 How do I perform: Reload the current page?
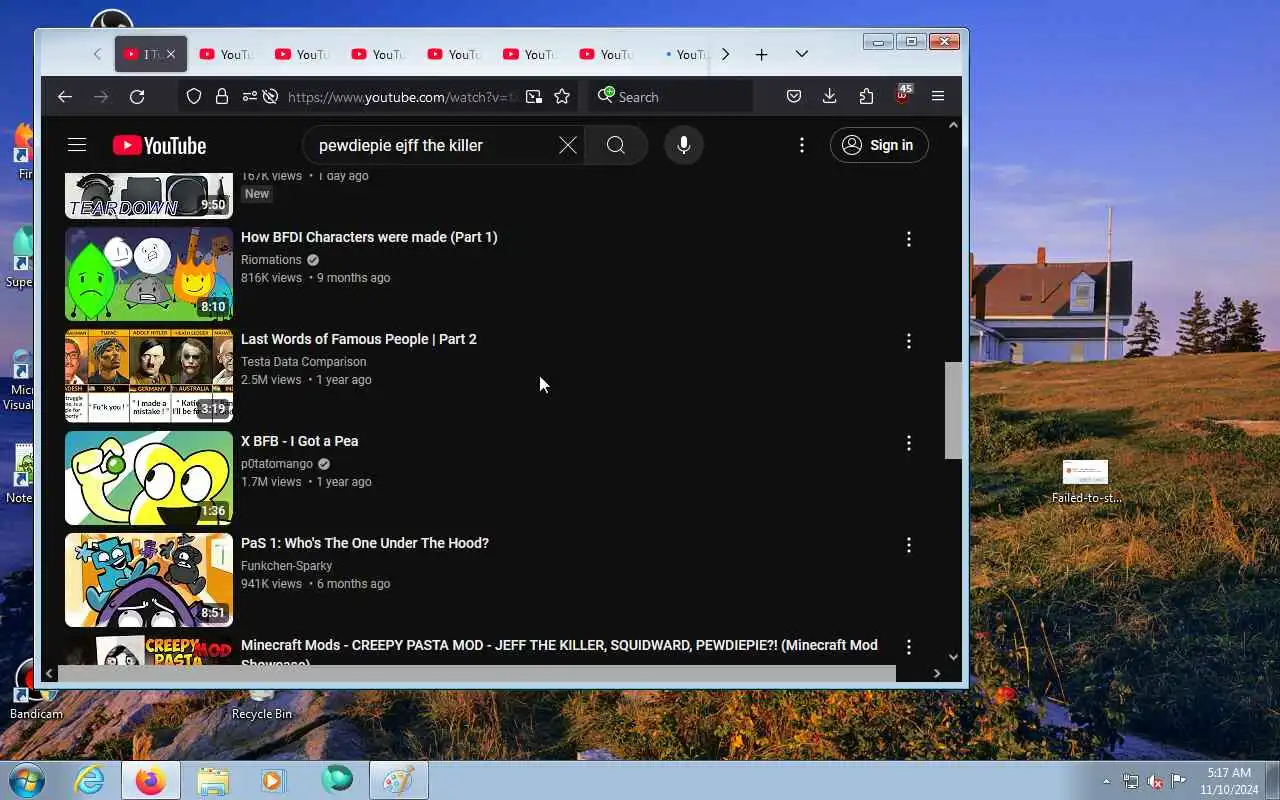[137, 96]
